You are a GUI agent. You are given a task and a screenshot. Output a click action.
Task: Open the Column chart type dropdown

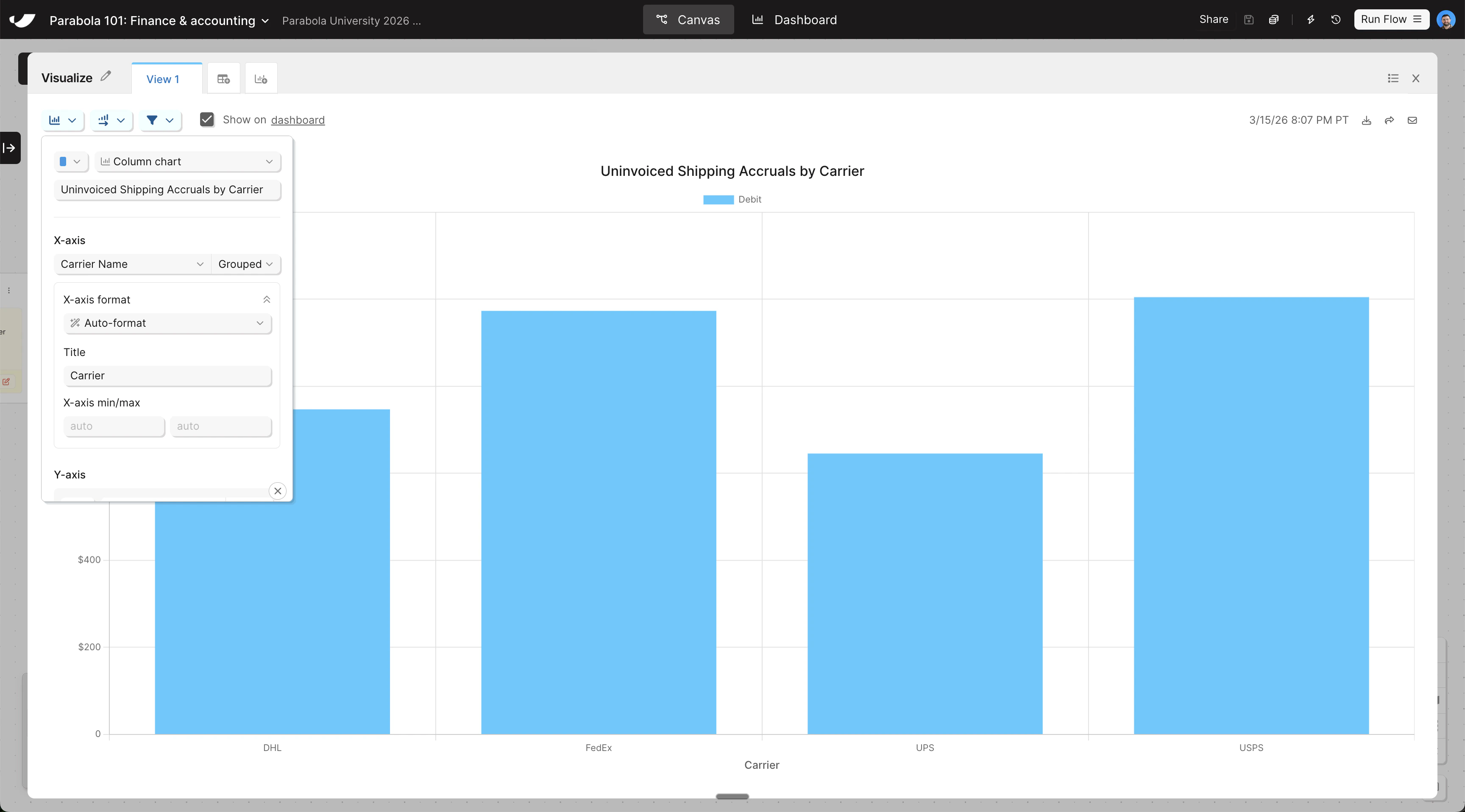point(188,161)
